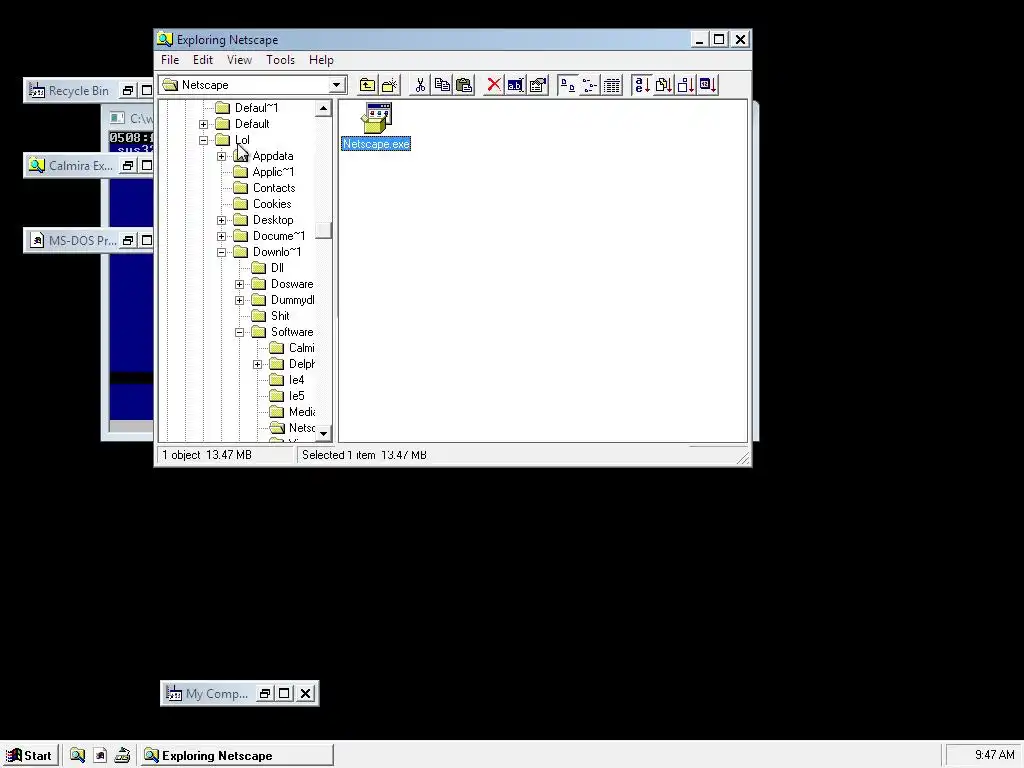This screenshot has width=1024, height=768.
Task: Collapse the Software folder node
Action: (240, 332)
